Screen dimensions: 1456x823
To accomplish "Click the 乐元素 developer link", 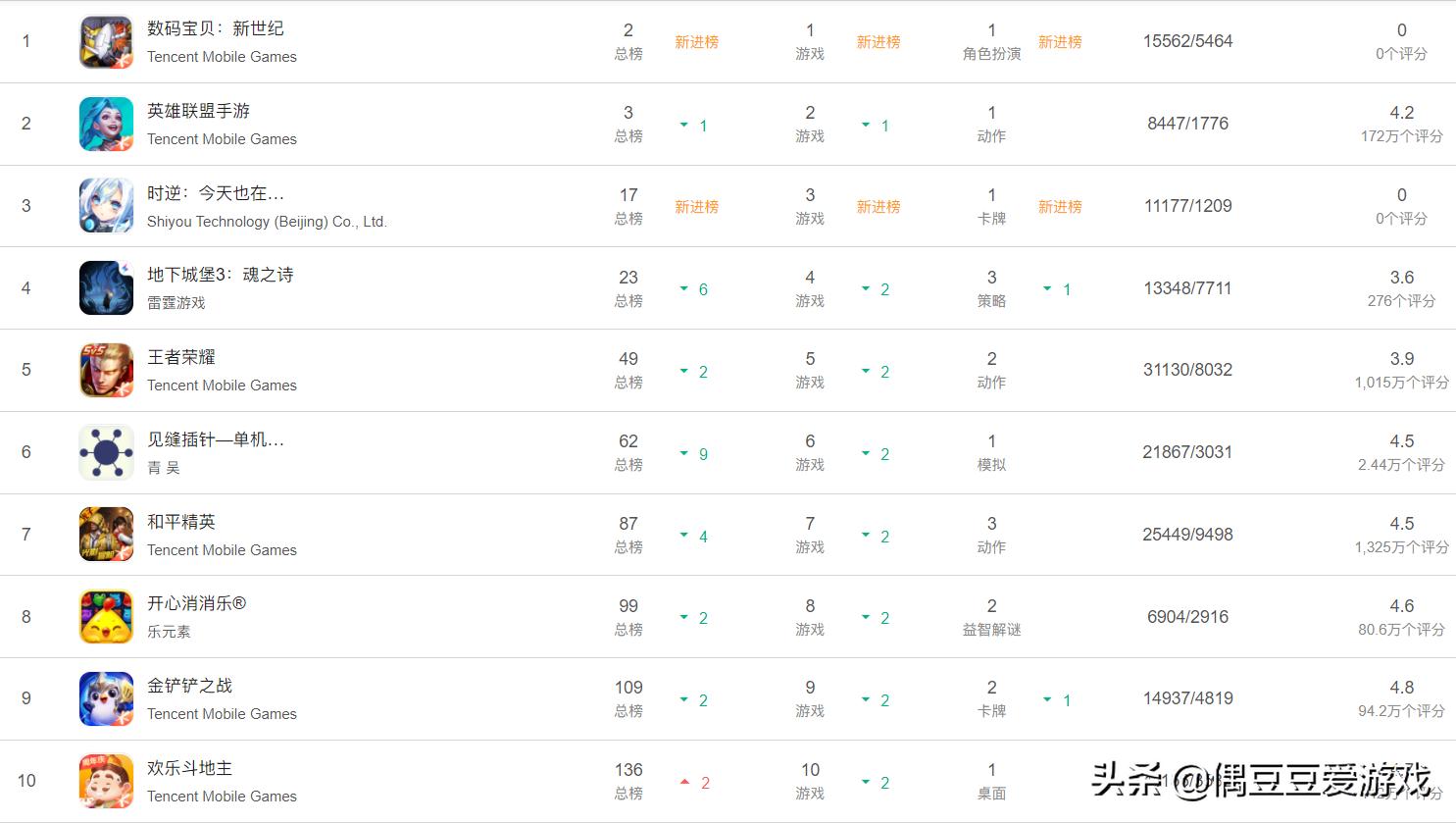I will (x=169, y=632).
